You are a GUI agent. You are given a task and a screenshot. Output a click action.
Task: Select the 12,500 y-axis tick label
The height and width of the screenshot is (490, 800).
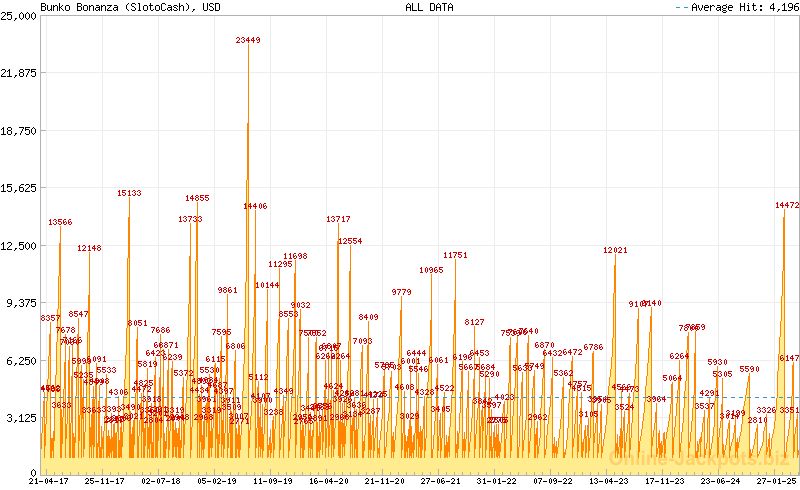(19, 245)
